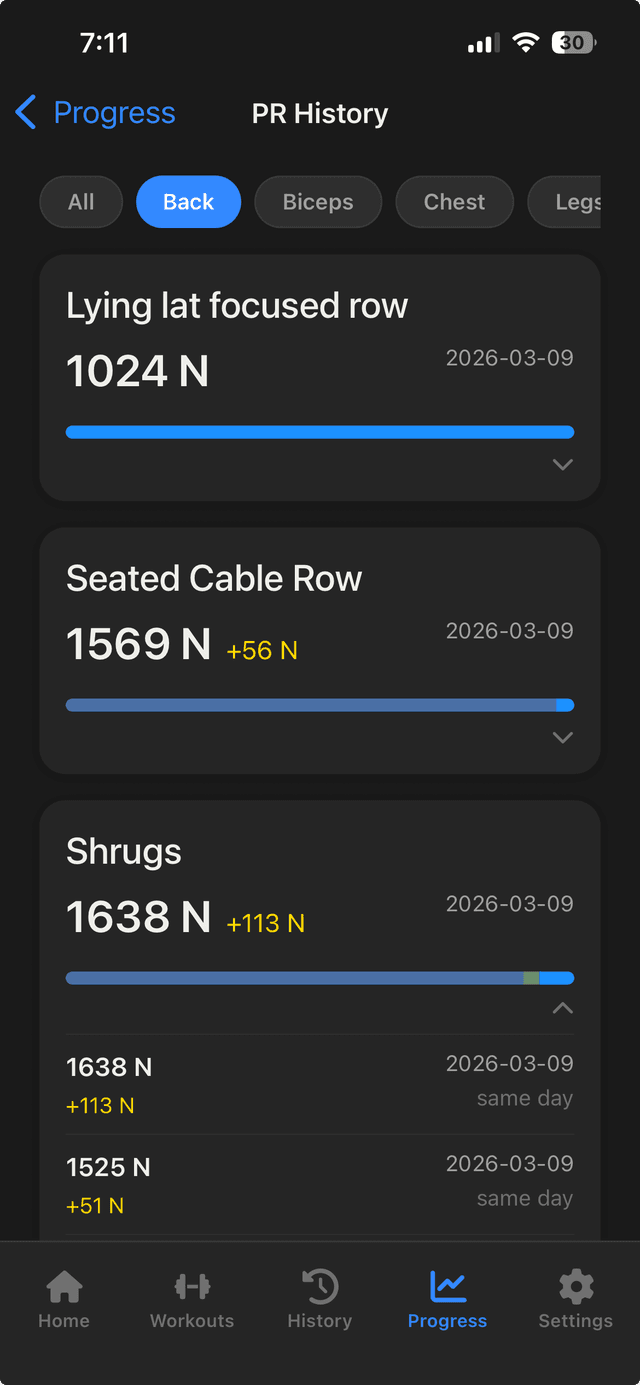Tap the Home house icon

pyautogui.click(x=64, y=1286)
